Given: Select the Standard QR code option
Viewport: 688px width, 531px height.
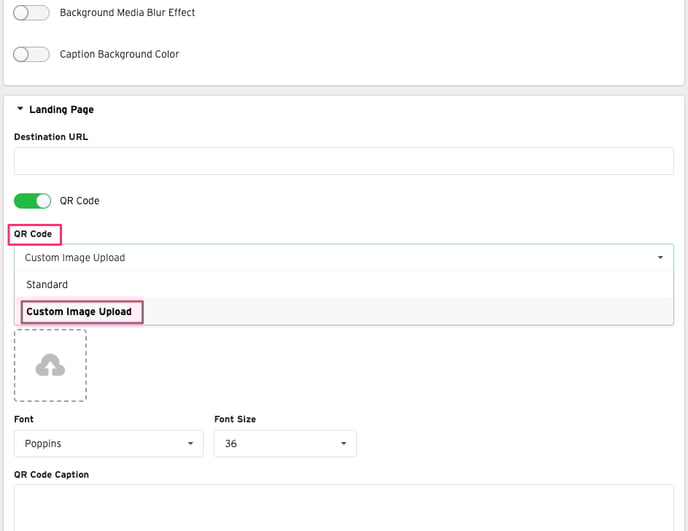Looking at the screenshot, I should [47, 285].
